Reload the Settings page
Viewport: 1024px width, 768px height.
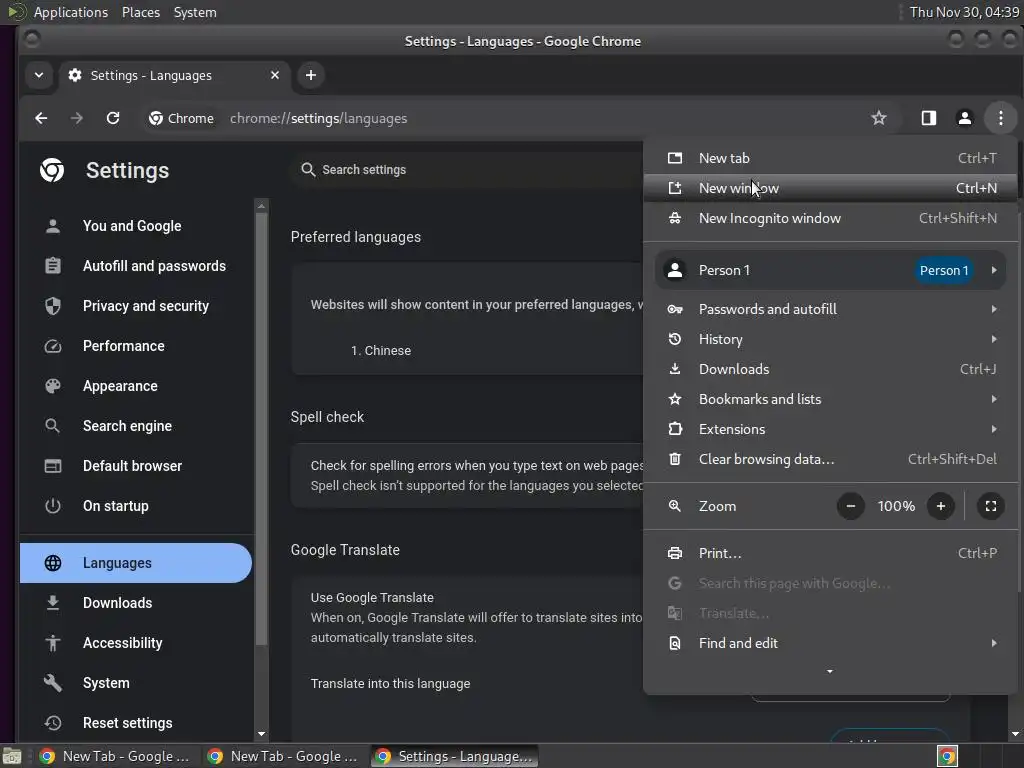pos(113,118)
